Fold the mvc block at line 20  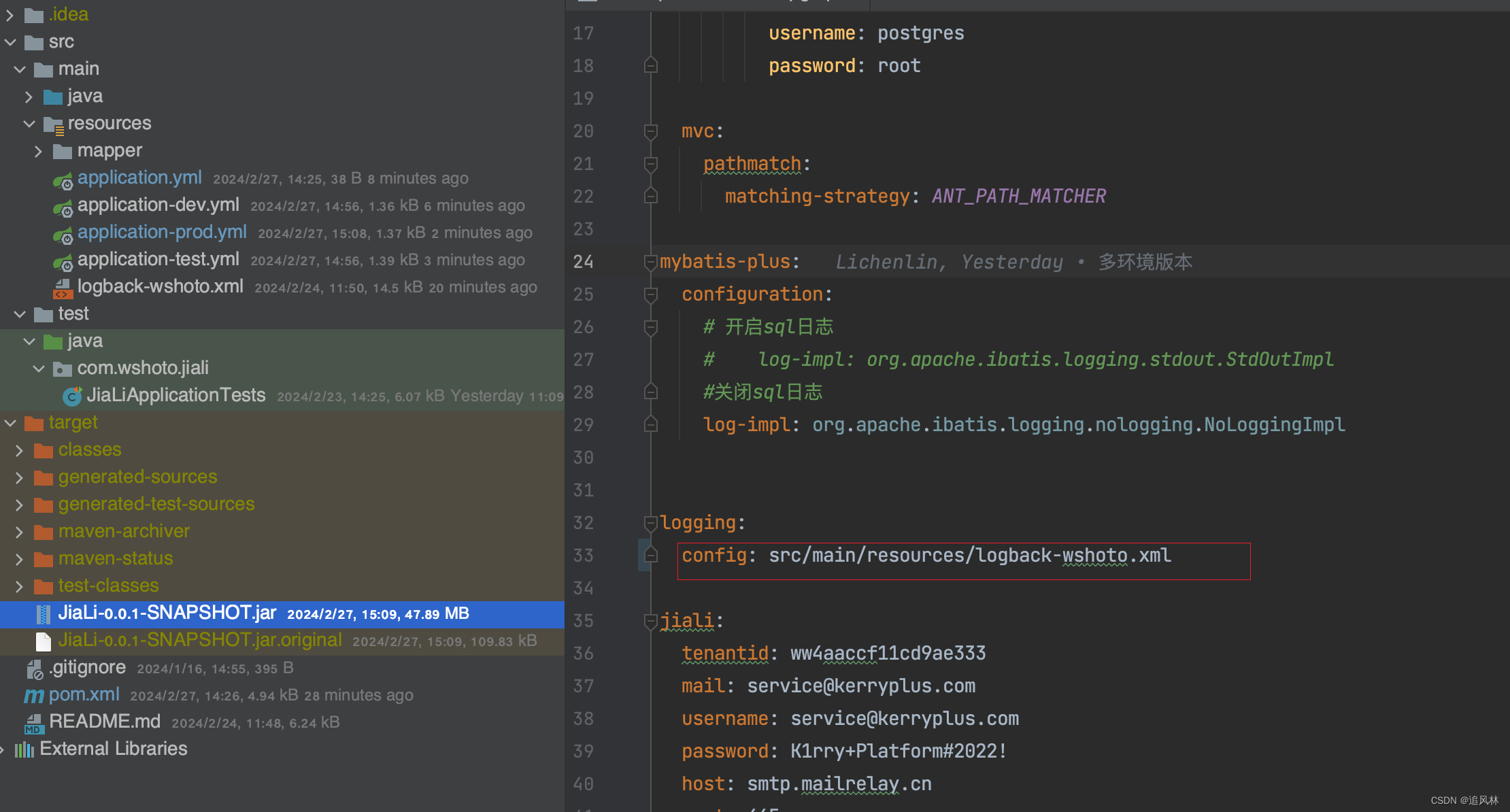pos(651,131)
